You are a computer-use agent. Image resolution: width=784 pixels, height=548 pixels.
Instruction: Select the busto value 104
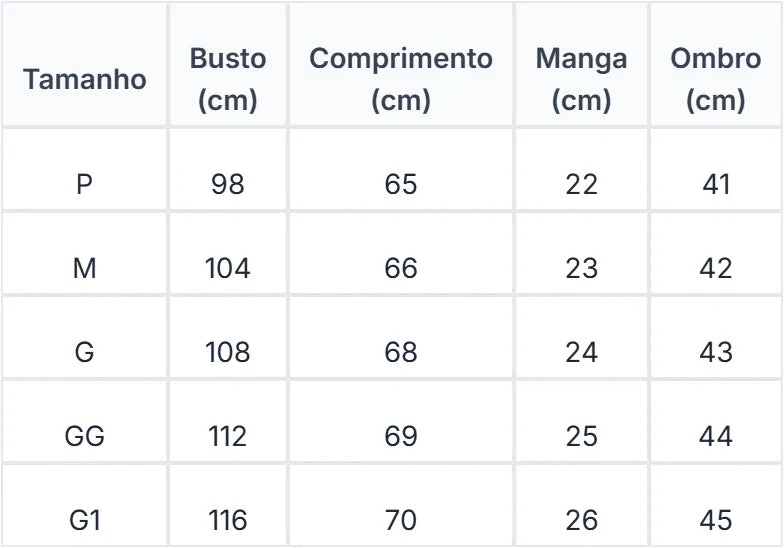pyautogui.click(x=228, y=268)
